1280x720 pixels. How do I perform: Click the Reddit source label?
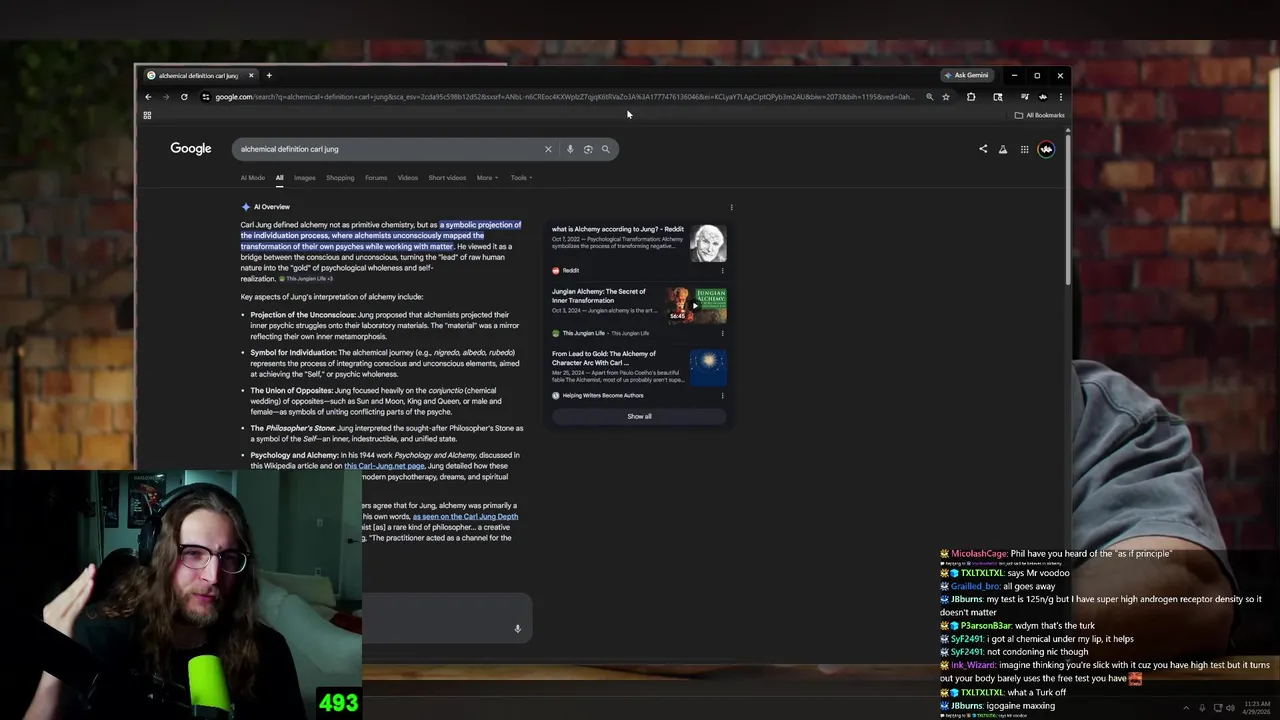coord(570,271)
